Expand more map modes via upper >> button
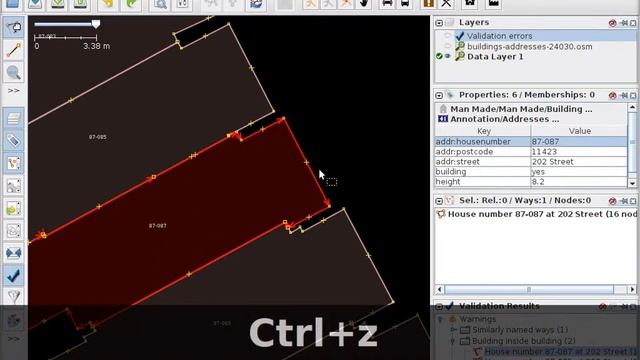The height and width of the screenshot is (360, 640). pyautogui.click(x=13, y=91)
